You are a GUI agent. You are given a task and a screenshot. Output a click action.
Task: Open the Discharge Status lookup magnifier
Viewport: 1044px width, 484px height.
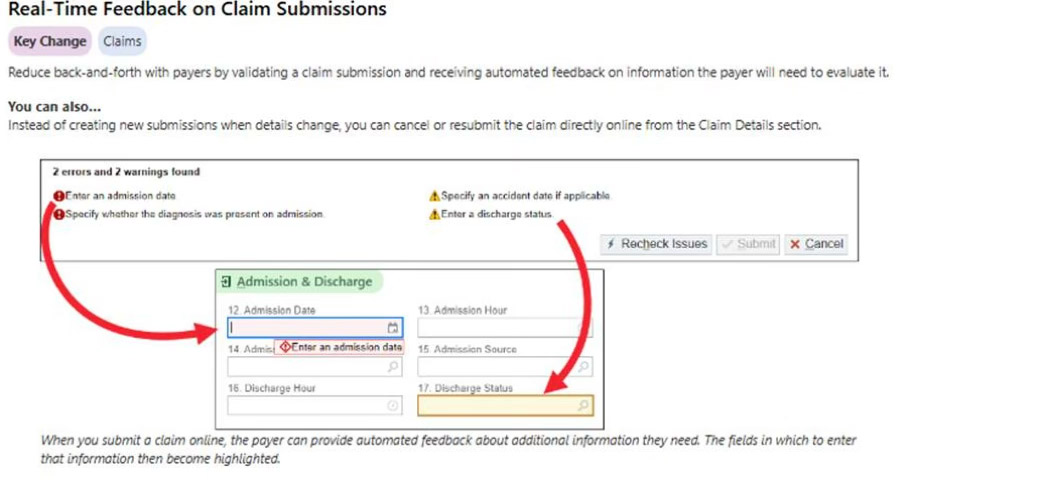(583, 405)
